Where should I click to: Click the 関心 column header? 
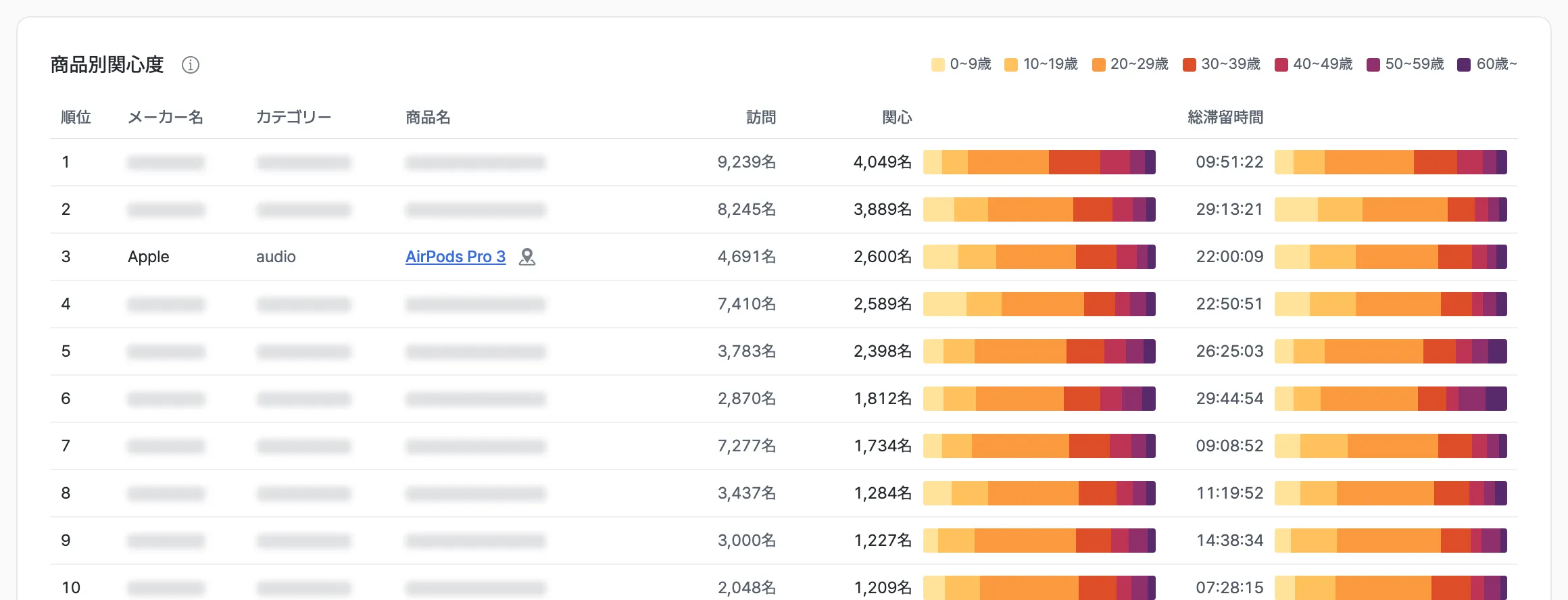[x=897, y=118]
